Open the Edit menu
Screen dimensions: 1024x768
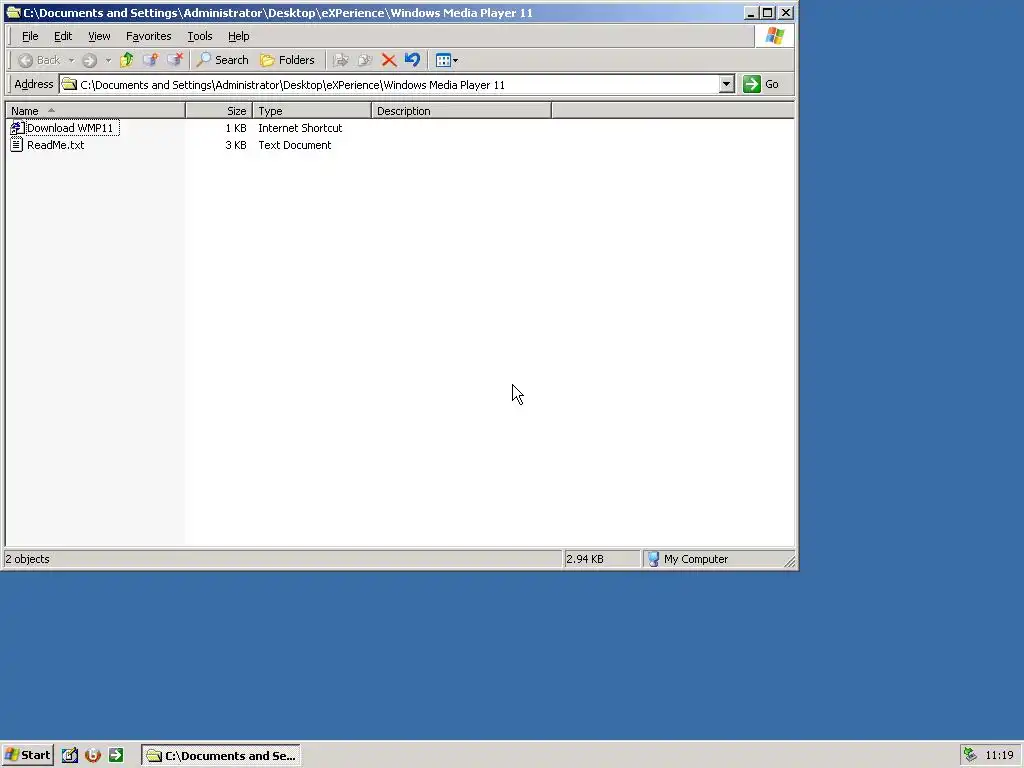(x=63, y=37)
